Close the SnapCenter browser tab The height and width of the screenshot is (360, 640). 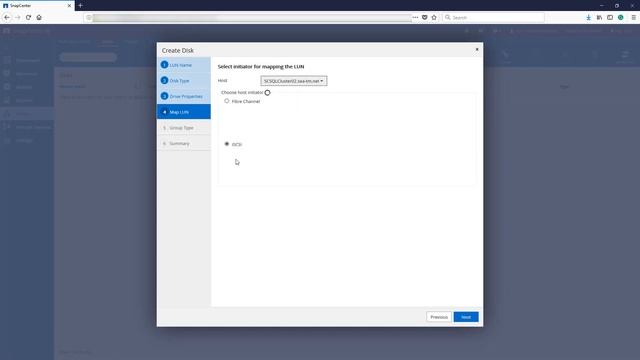point(69,6)
